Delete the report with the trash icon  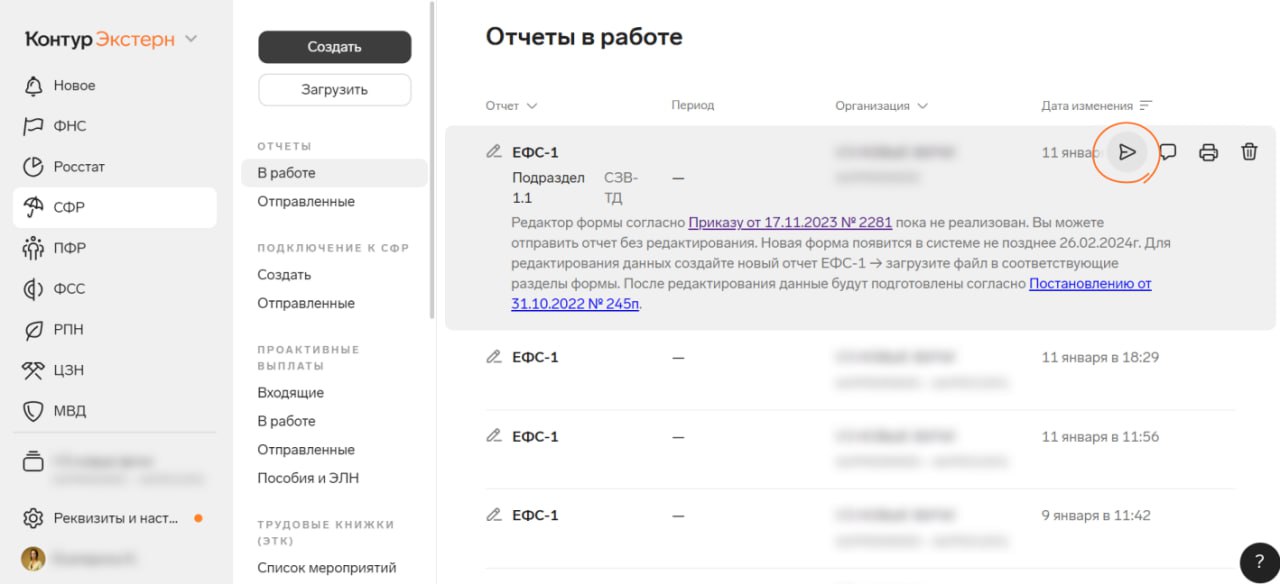[1249, 152]
